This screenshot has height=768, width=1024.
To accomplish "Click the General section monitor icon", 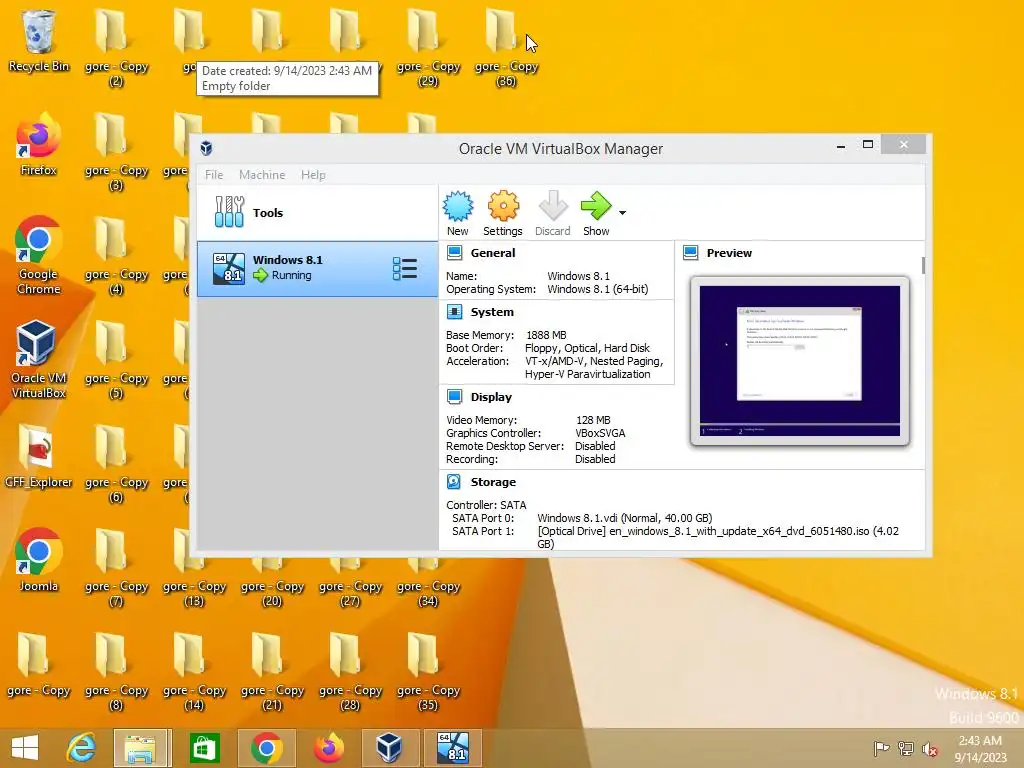I will (455, 253).
